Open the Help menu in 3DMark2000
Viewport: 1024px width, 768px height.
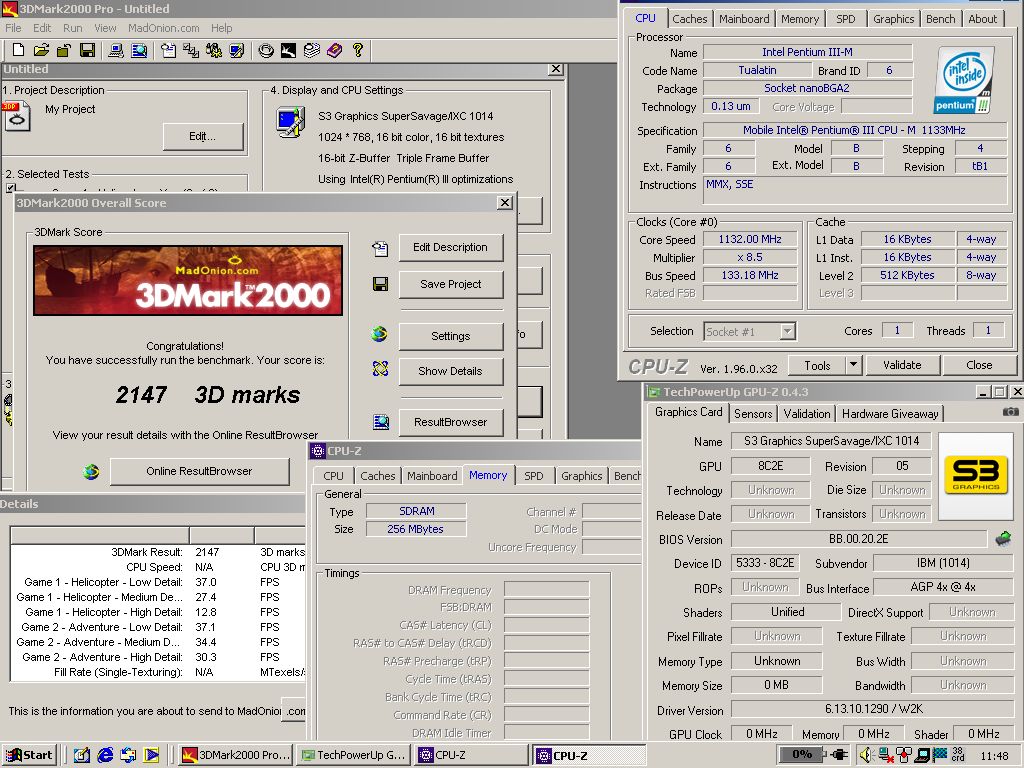coord(221,28)
